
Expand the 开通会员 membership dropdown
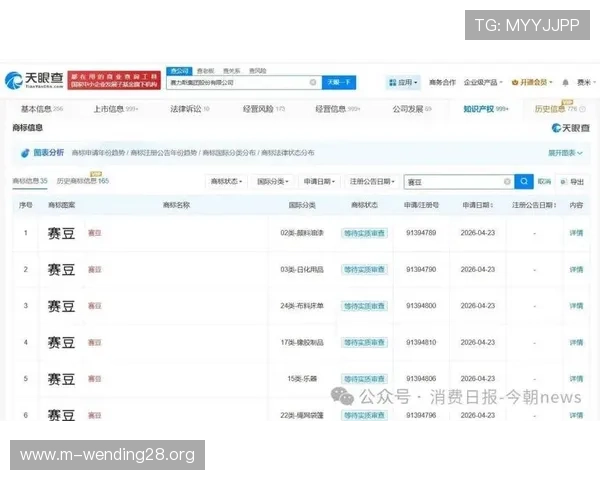click(532, 82)
